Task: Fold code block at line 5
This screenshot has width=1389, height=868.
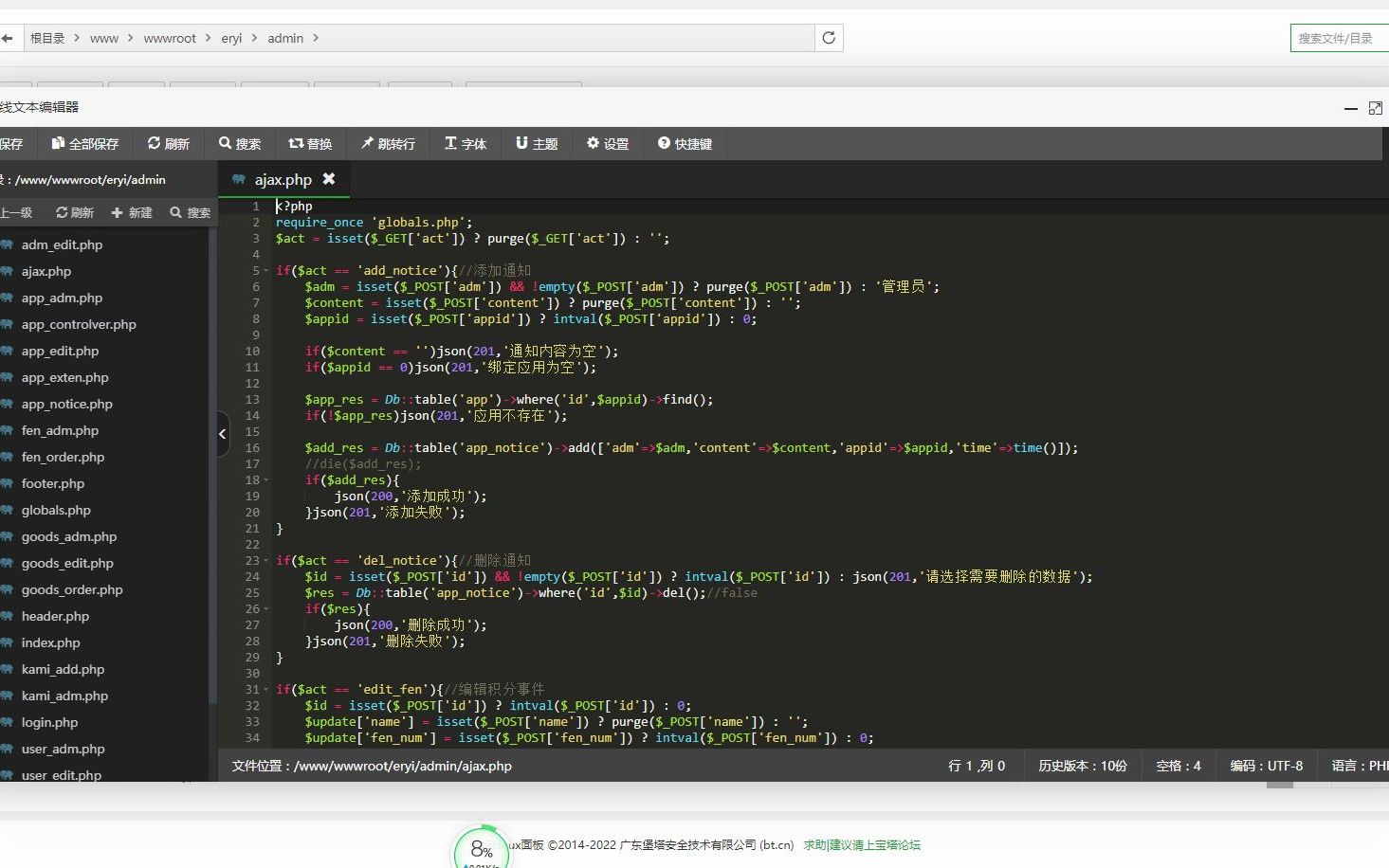Action: click(266, 271)
